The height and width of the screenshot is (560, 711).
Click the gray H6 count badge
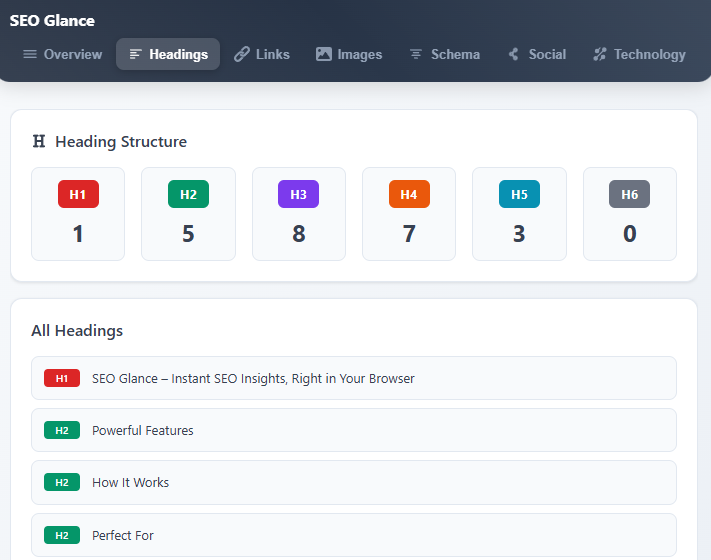click(x=629, y=194)
